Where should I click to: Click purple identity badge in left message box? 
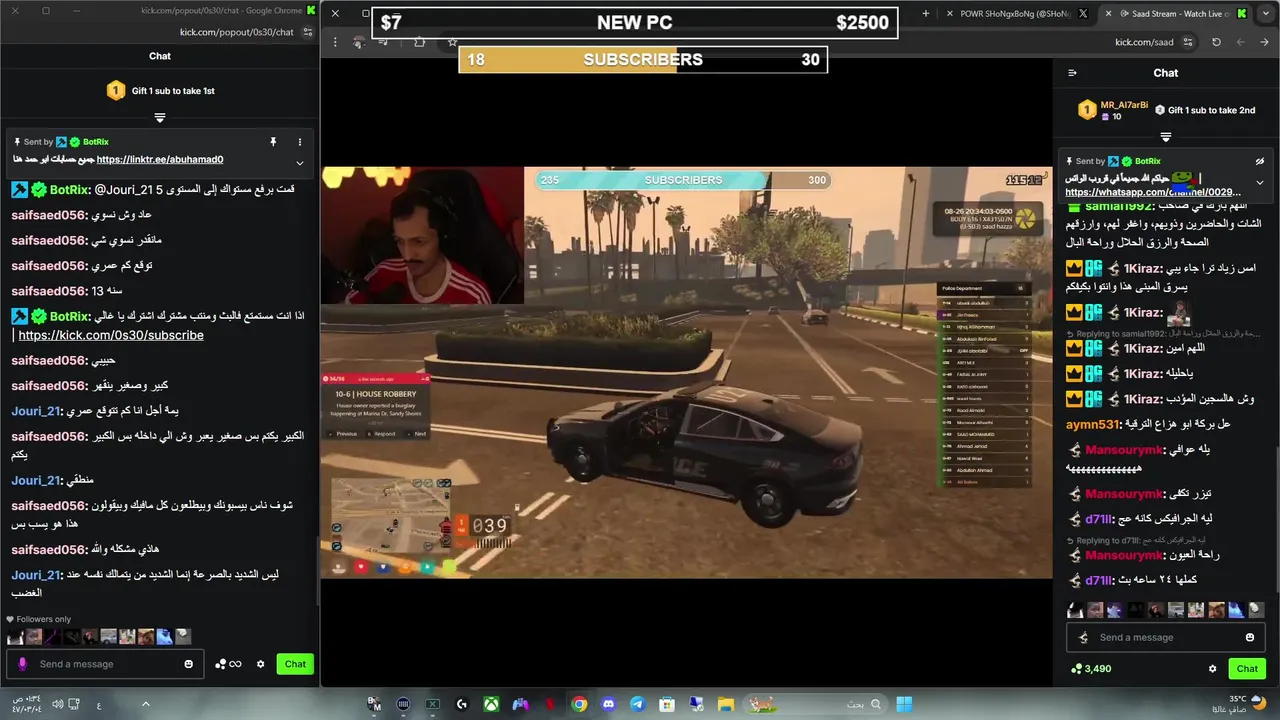click(x=23, y=664)
